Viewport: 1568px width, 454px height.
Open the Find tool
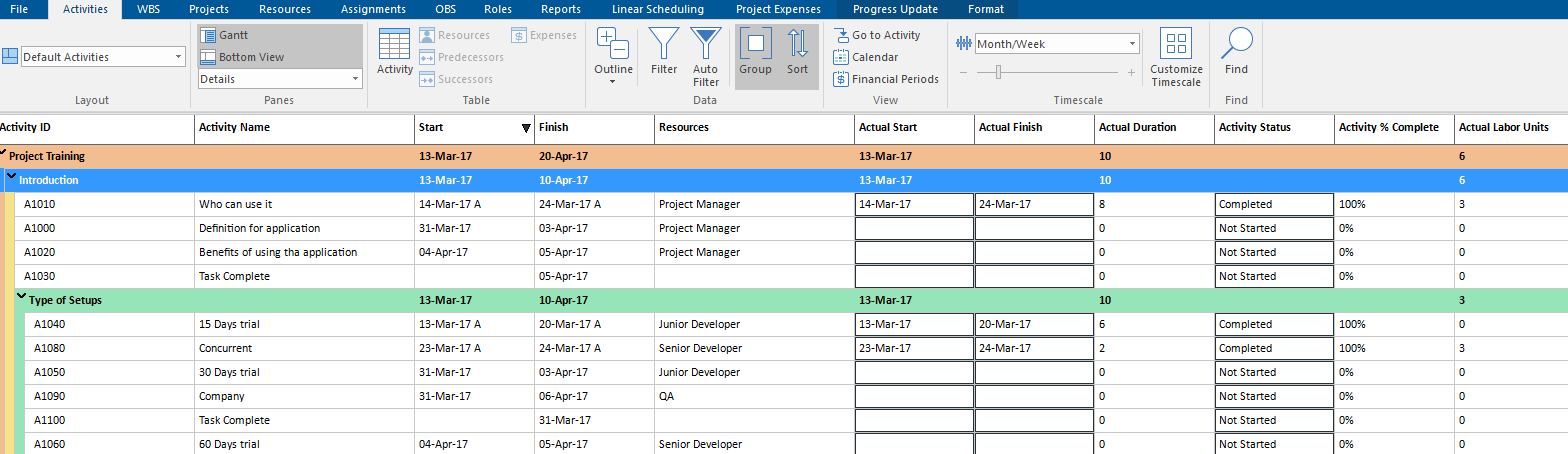point(1237,52)
